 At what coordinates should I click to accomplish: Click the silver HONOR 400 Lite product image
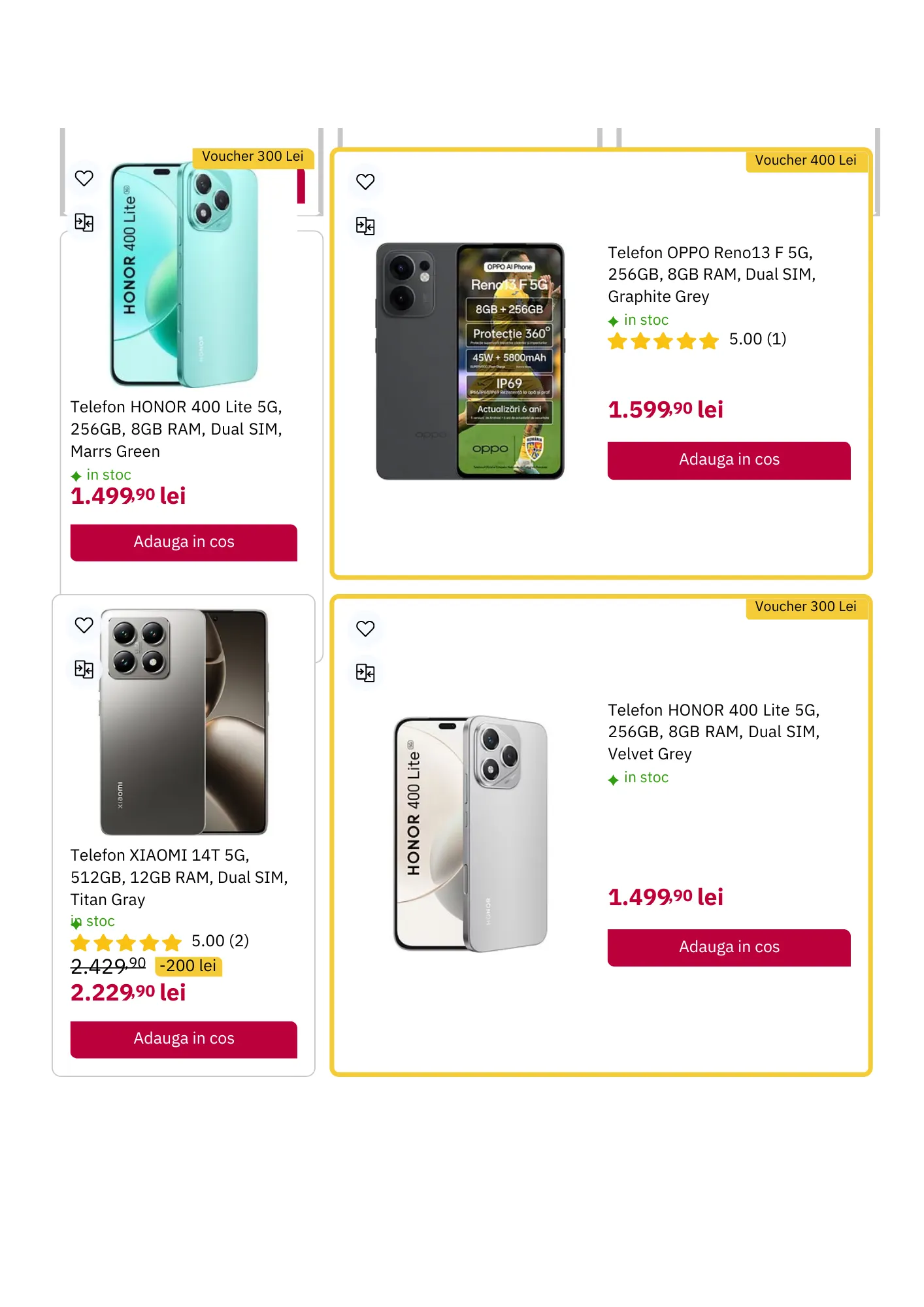pyautogui.click(x=470, y=833)
